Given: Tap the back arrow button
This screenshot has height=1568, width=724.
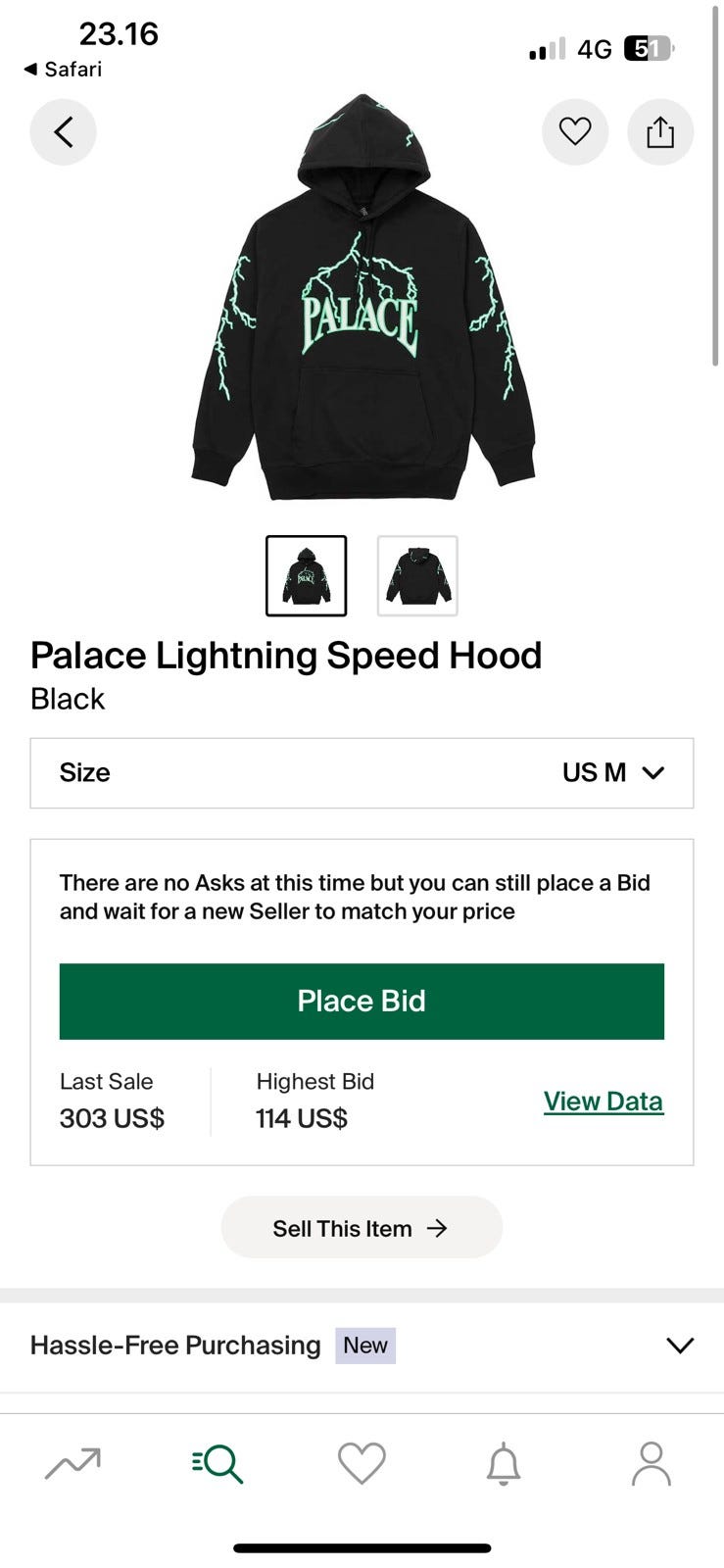Looking at the screenshot, I should pyautogui.click(x=63, y=131).
